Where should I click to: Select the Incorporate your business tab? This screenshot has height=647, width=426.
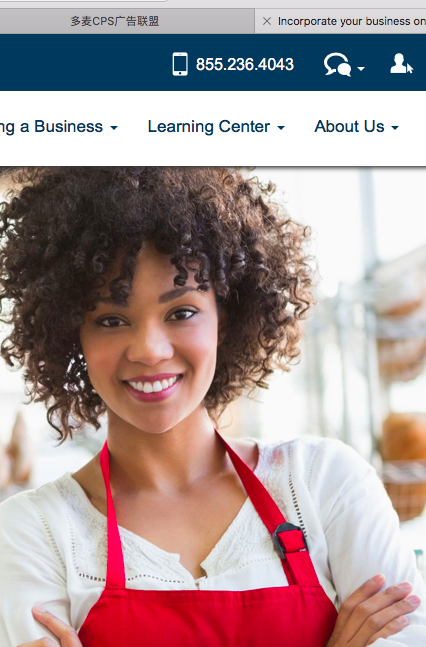point(351,21)
